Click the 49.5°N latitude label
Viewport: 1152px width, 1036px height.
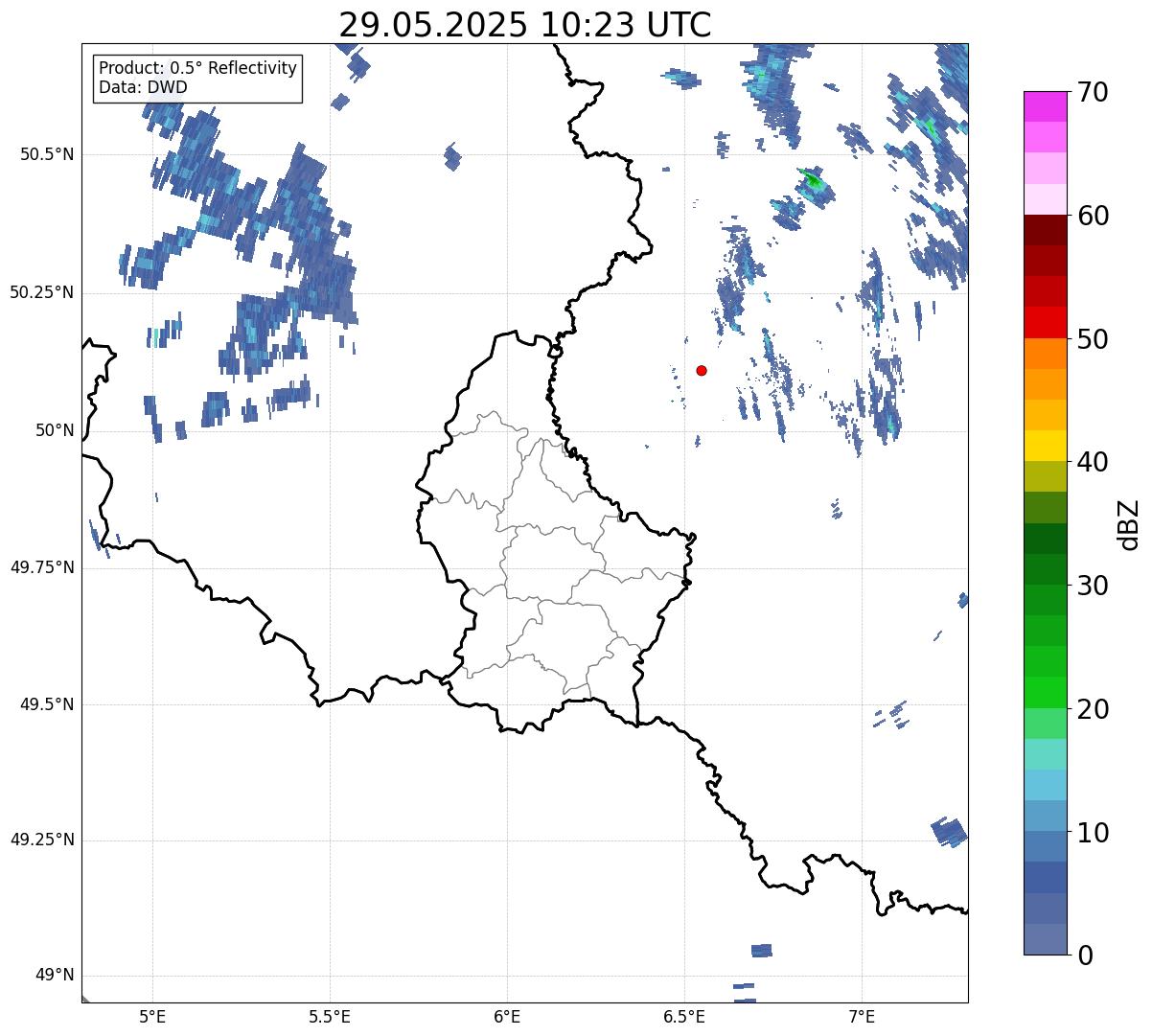pos(47,704)
